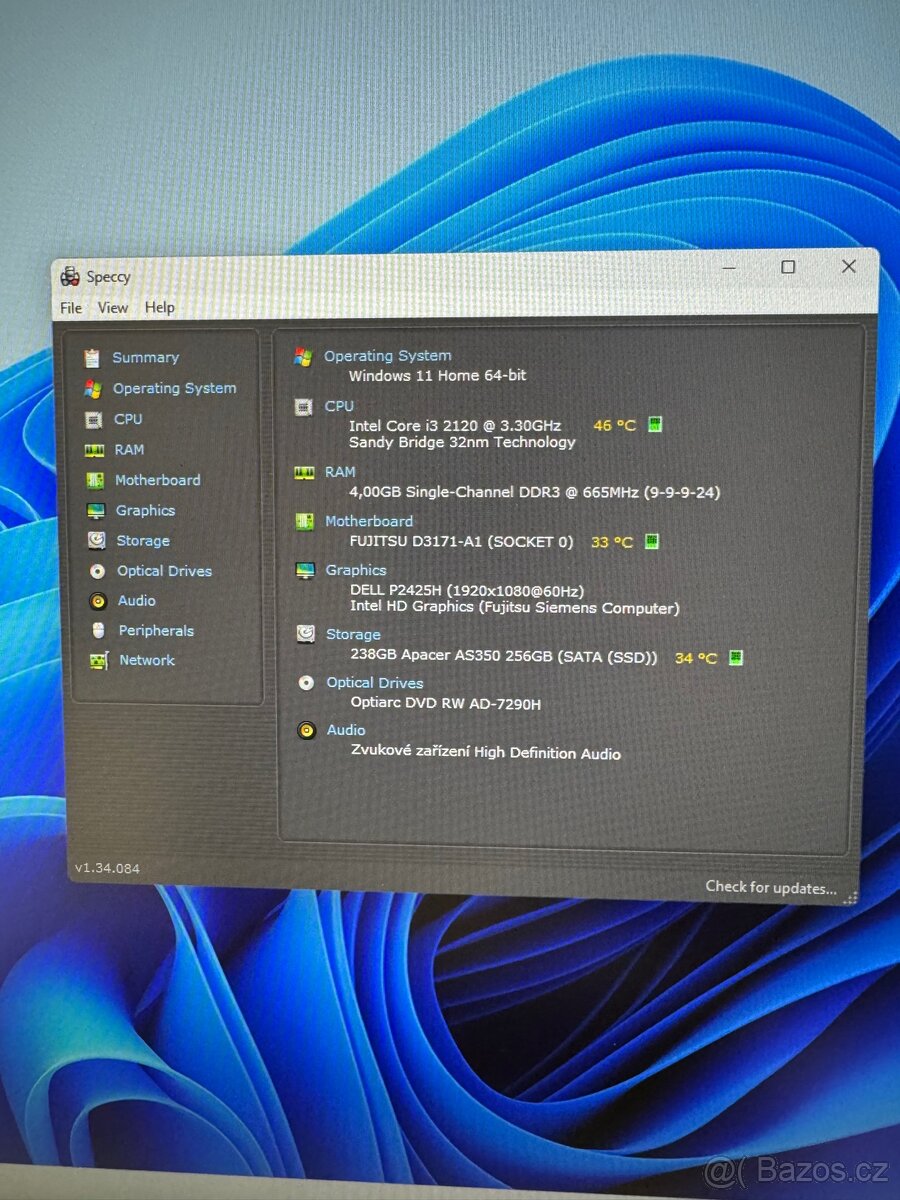Click the Motherboard icon in summary pane
Screen dimensions: 900x1200
pyautogui.click(x=305, y=522)
